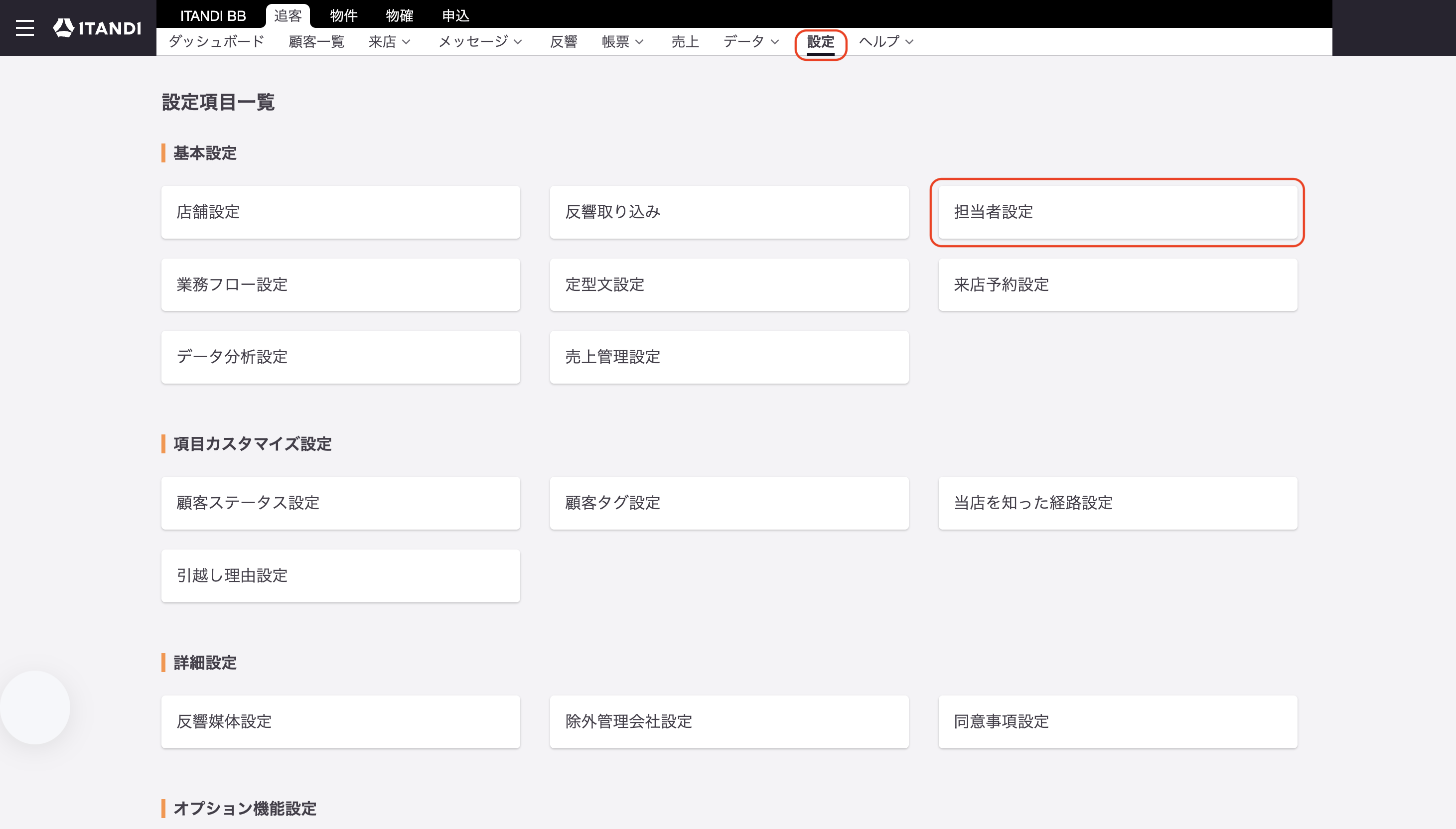
Task: Open the 物確 tab
Action: pos(400,15)
